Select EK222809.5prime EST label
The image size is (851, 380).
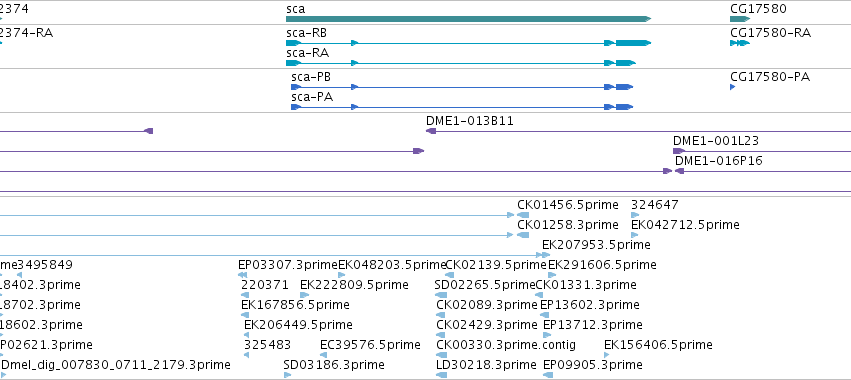click(x=354, y=284)
